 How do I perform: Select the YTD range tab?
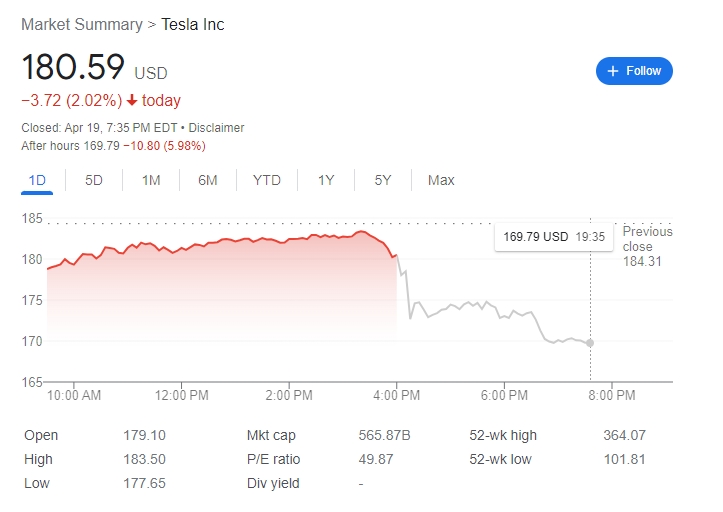(267, 180)
